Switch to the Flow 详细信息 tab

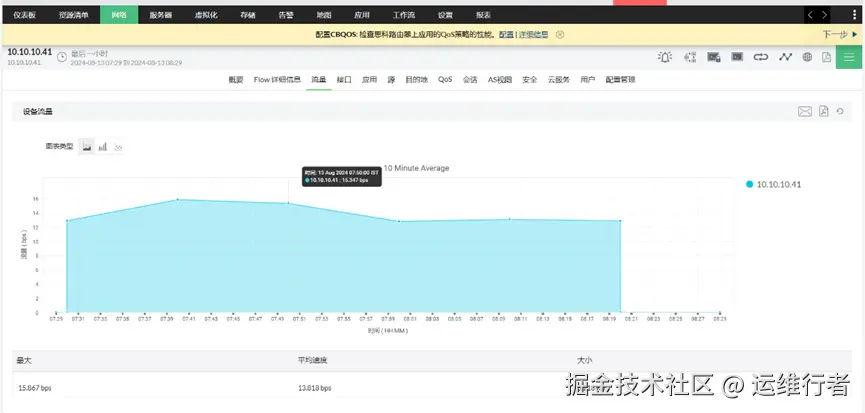[x=277, y=79]
